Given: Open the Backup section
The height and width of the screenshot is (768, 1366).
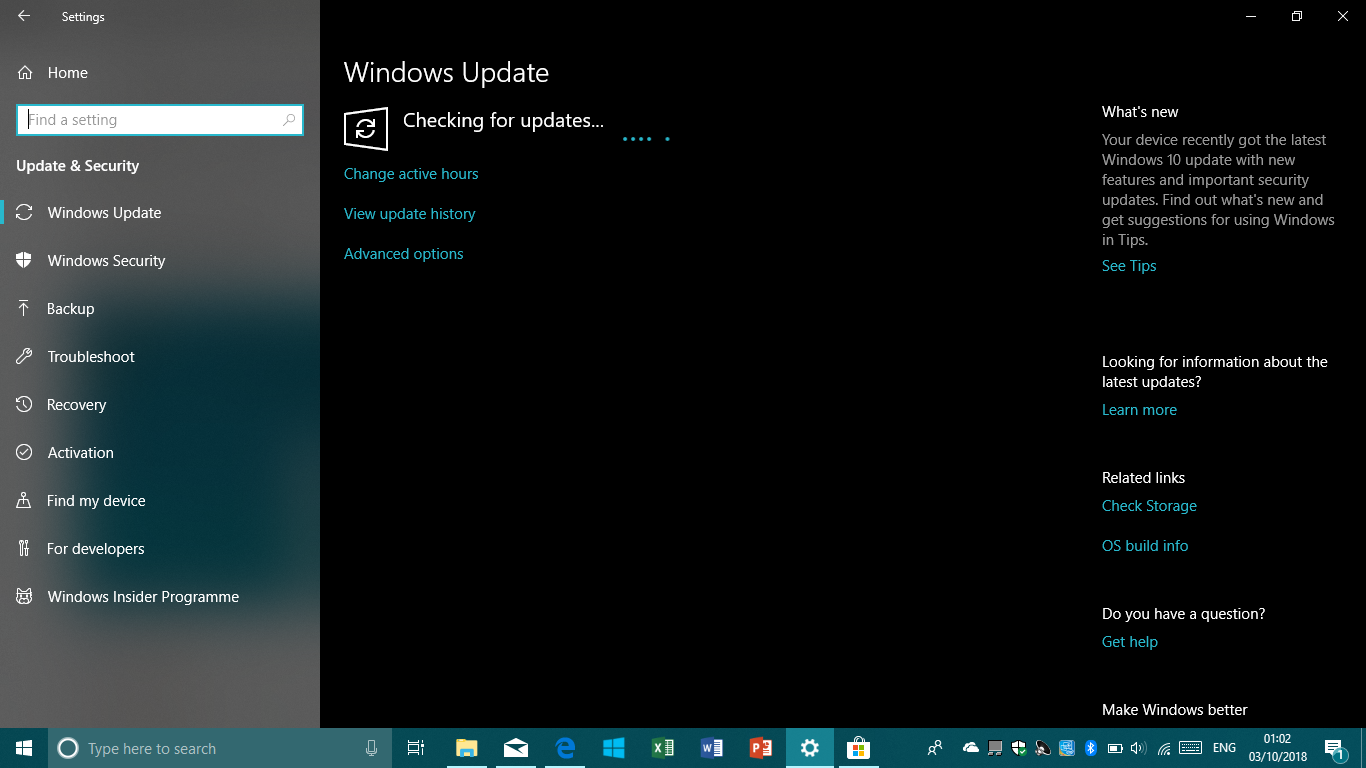Looking at the screenshot, I should [x=160, y=309].
